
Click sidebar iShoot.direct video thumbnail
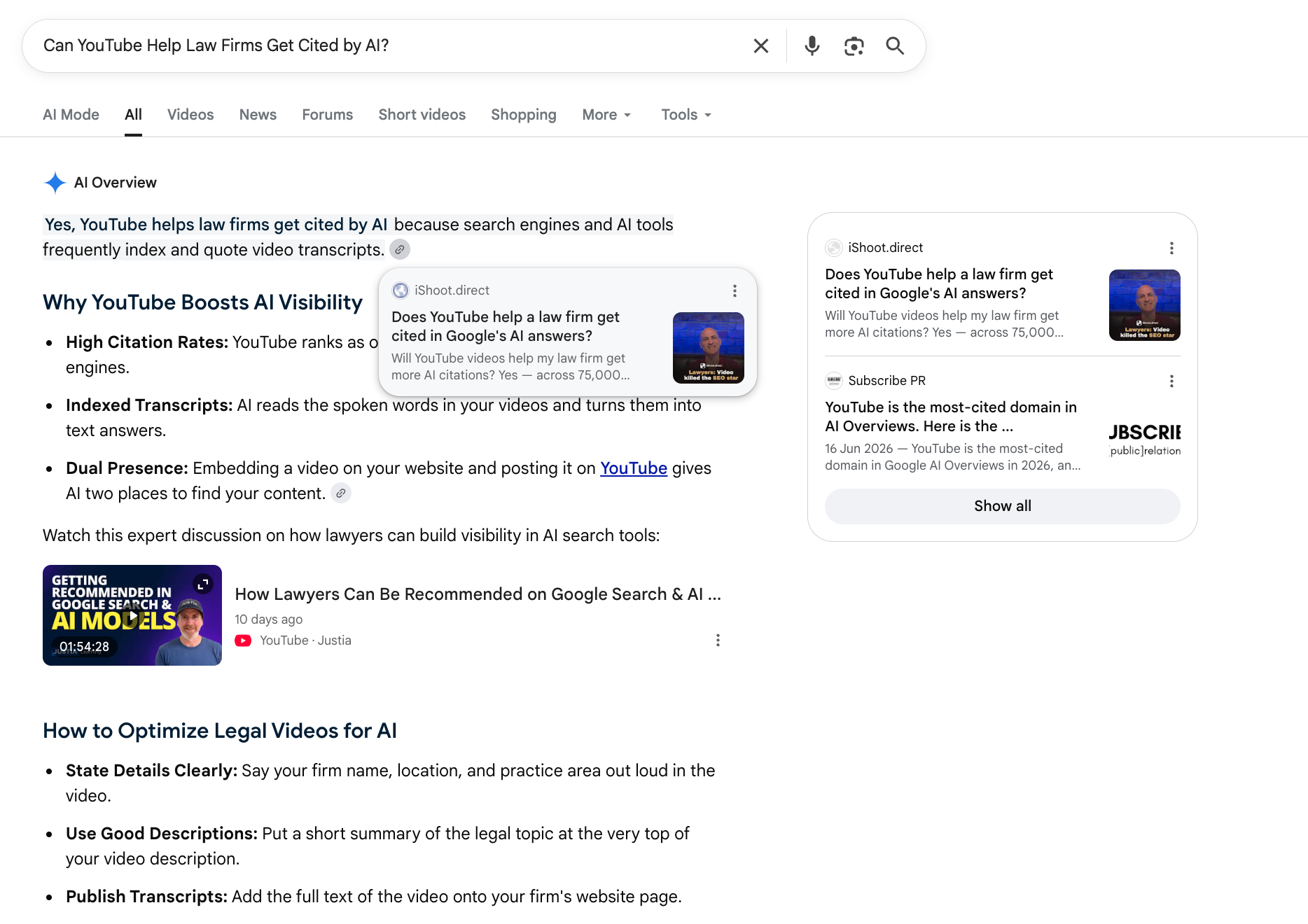(x=1144, y=305)
